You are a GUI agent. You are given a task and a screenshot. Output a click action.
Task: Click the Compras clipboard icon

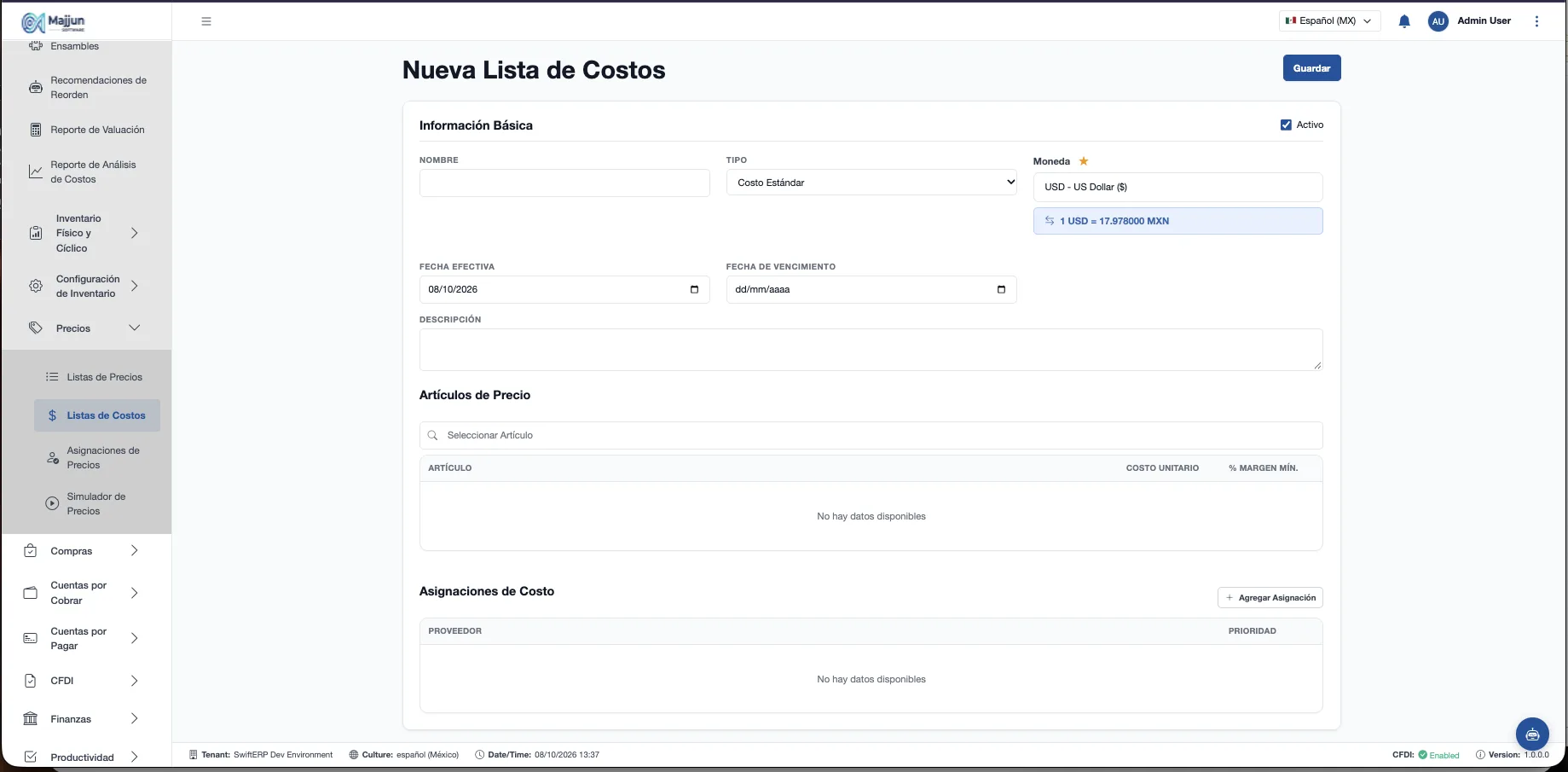click(31, 551)
